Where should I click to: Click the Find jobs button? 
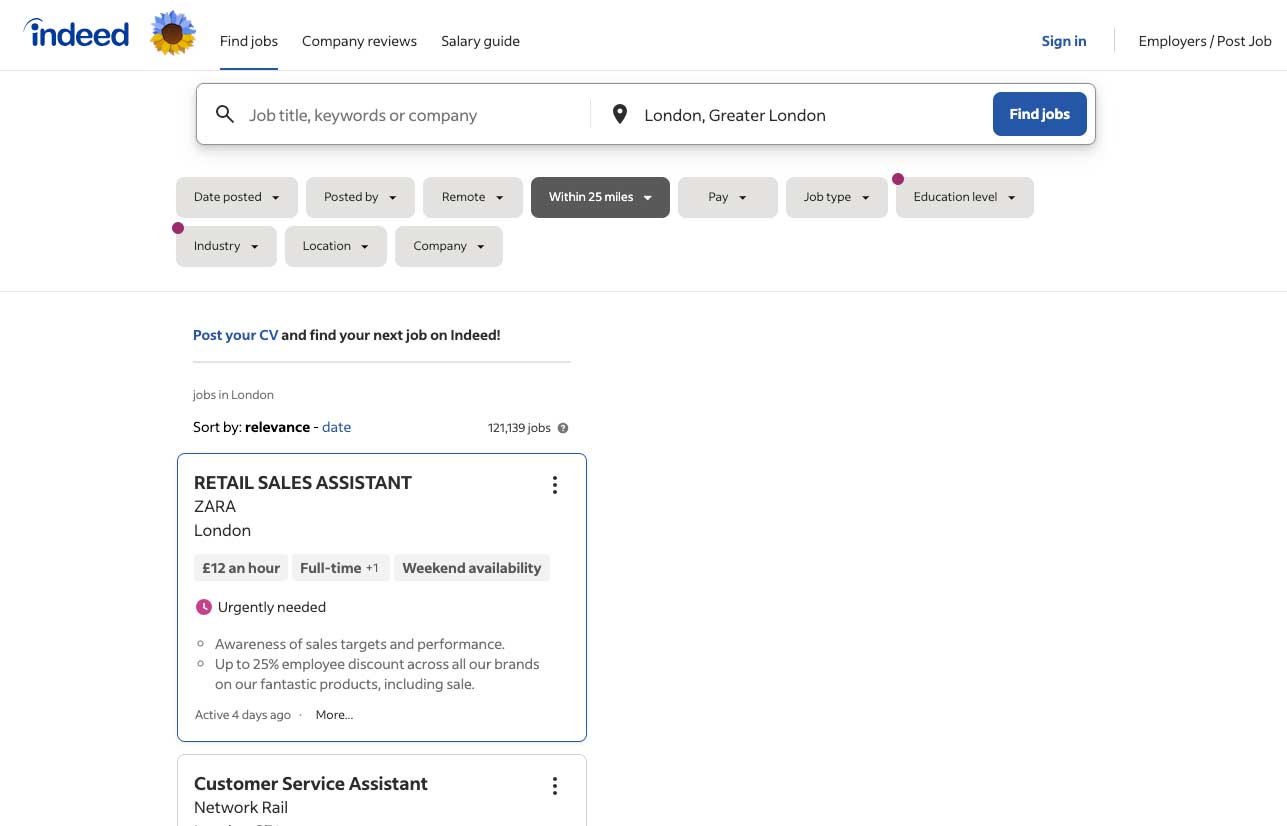1040,114
